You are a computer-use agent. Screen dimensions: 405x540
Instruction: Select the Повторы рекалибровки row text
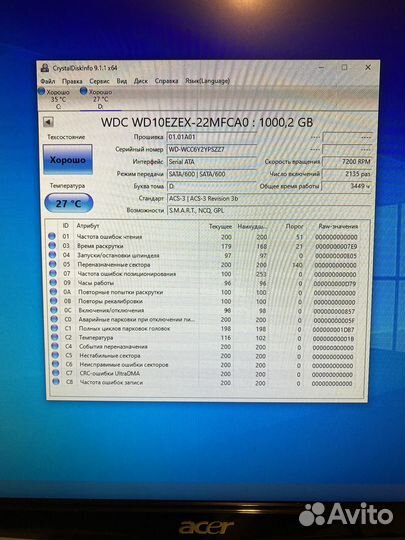pyautogui.click(x=110, y=301)
